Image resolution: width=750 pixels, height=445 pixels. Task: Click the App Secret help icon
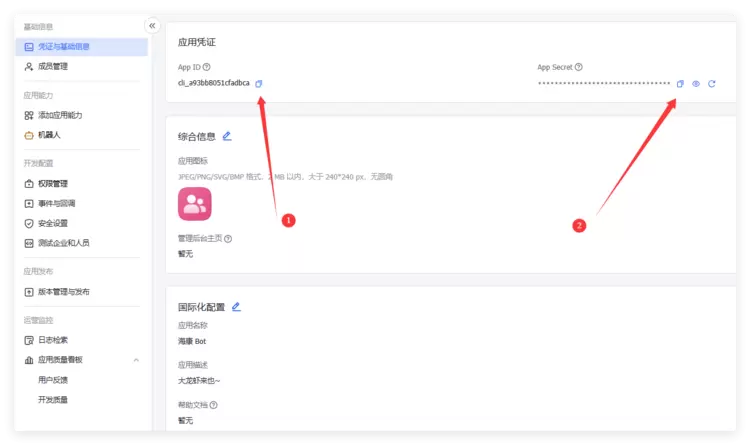tap(579, 67)
